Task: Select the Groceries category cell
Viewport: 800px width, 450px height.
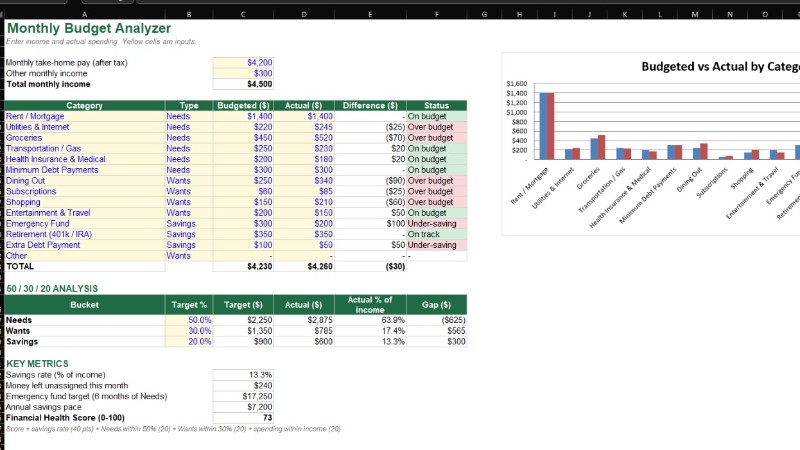Action: point(85,138)
